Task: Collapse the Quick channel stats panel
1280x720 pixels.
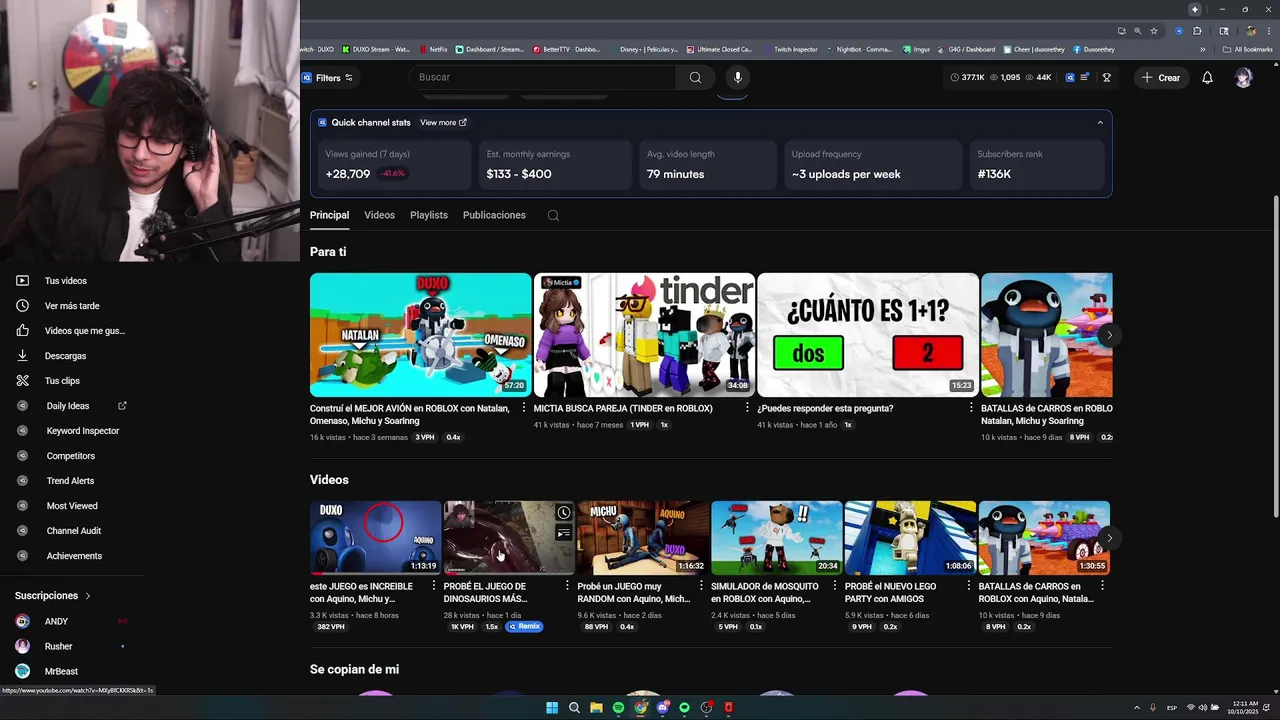Action: pyautogui.click(x=1100, y=123)
